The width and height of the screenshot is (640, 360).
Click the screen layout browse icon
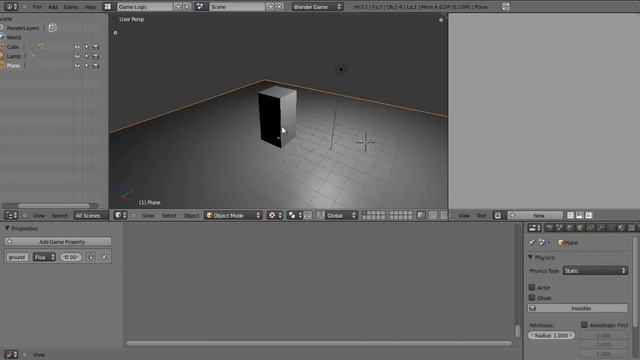[108, 7]
